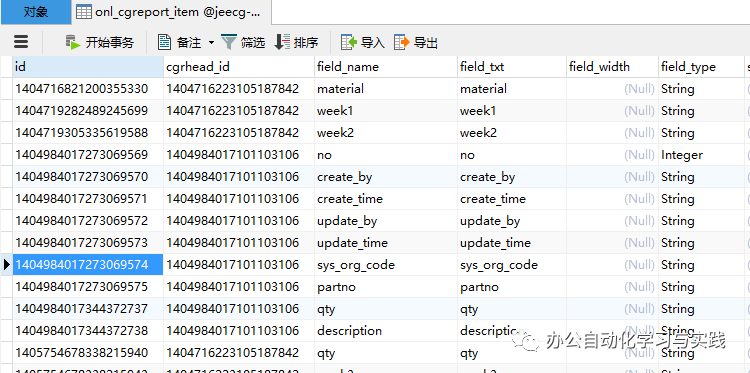
Task: Click (Null) field_width in week1 row
Action: (x=612, y=111)
